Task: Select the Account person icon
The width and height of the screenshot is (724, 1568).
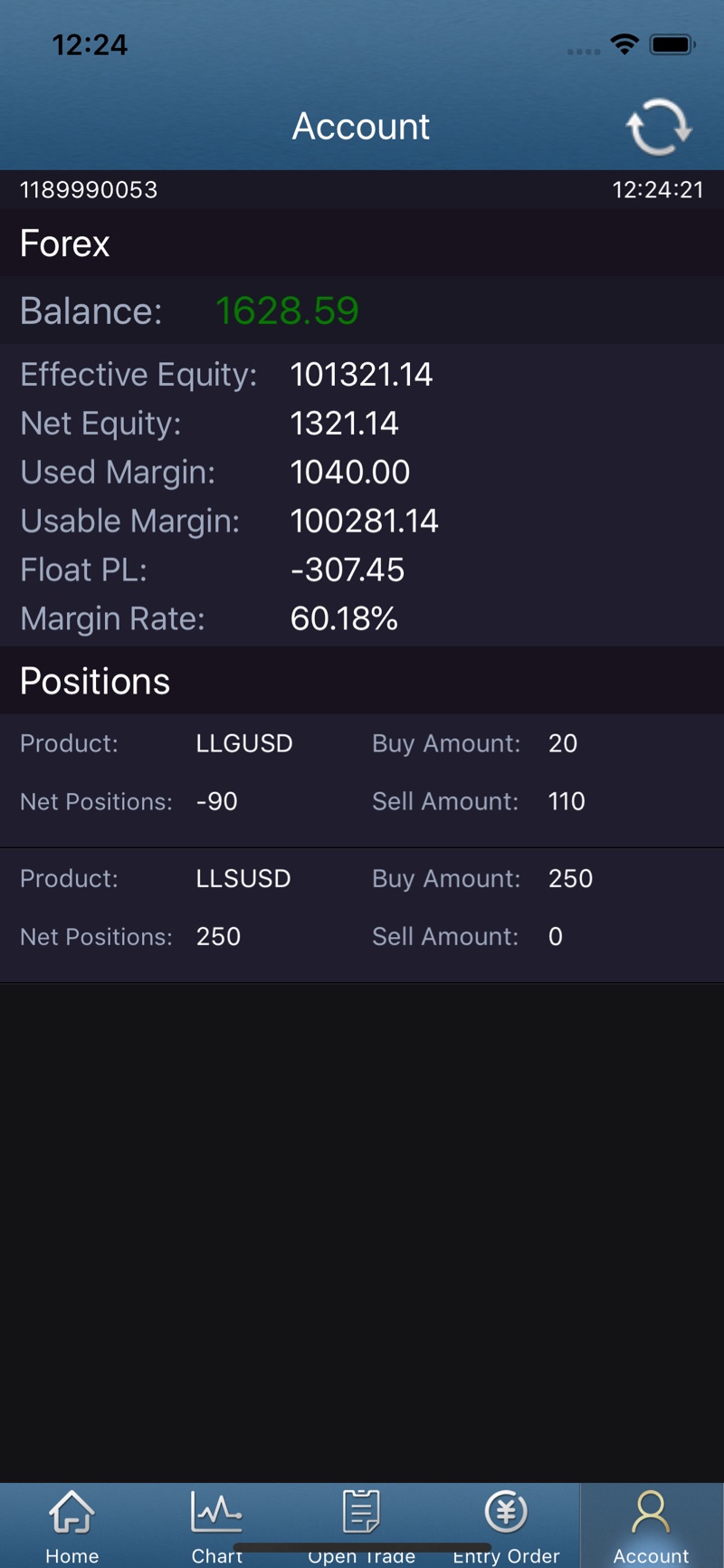Action: pos(651,1512)
